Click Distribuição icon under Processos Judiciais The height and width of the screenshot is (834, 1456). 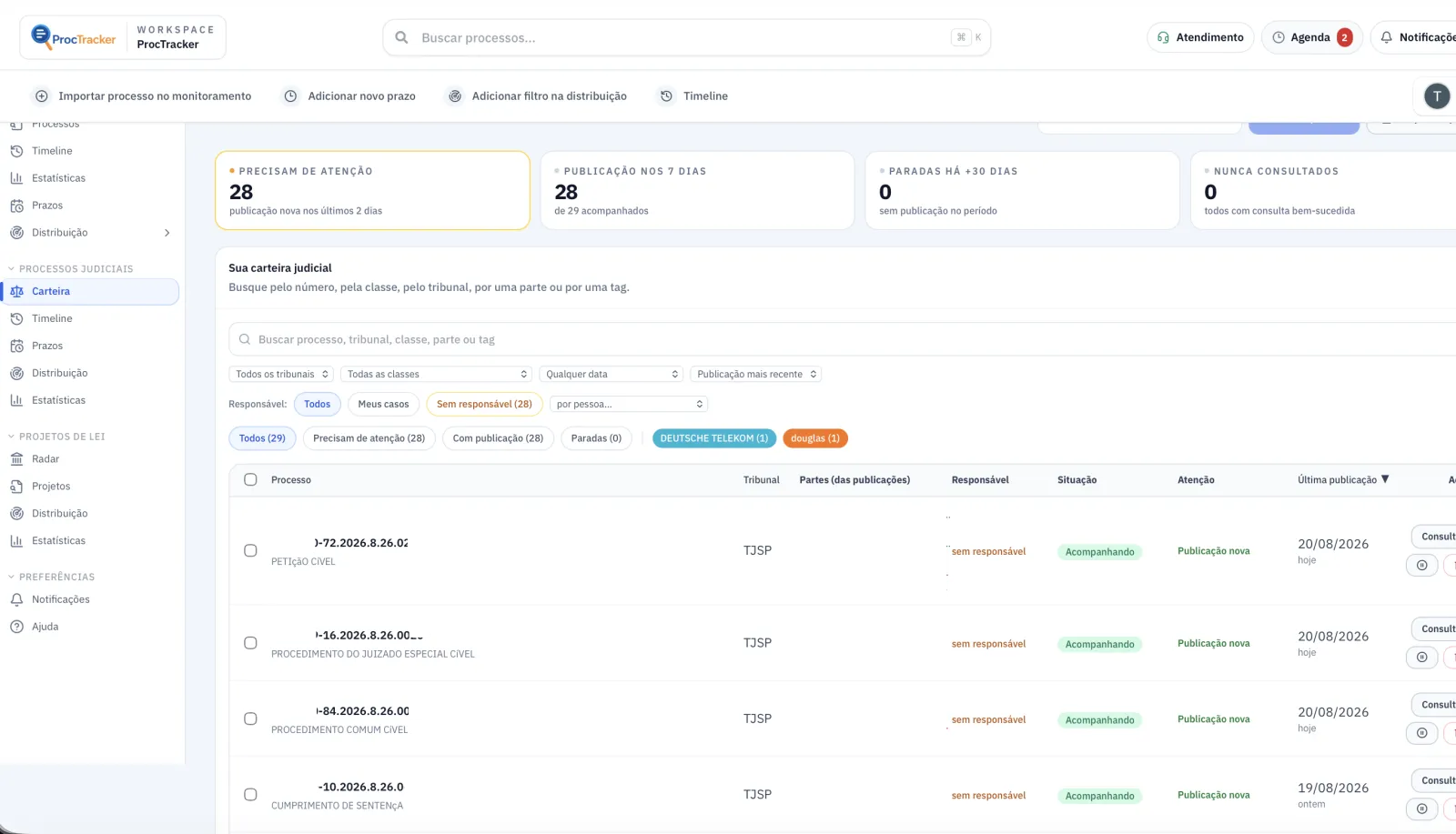tap(16, 373)
